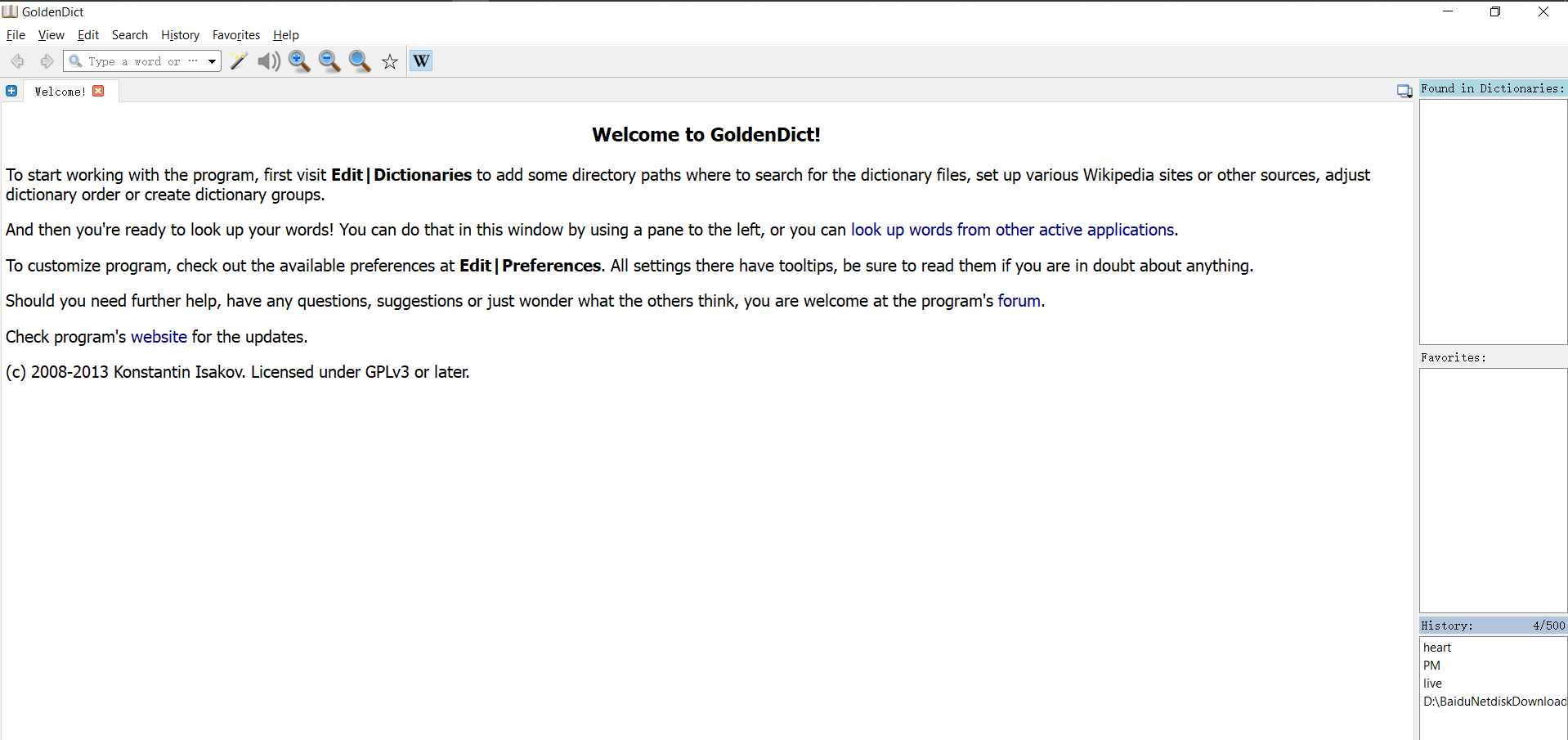This screenshot has height=740, width=1568.
Task: Open the Search menu
Action: coord(130,35)
